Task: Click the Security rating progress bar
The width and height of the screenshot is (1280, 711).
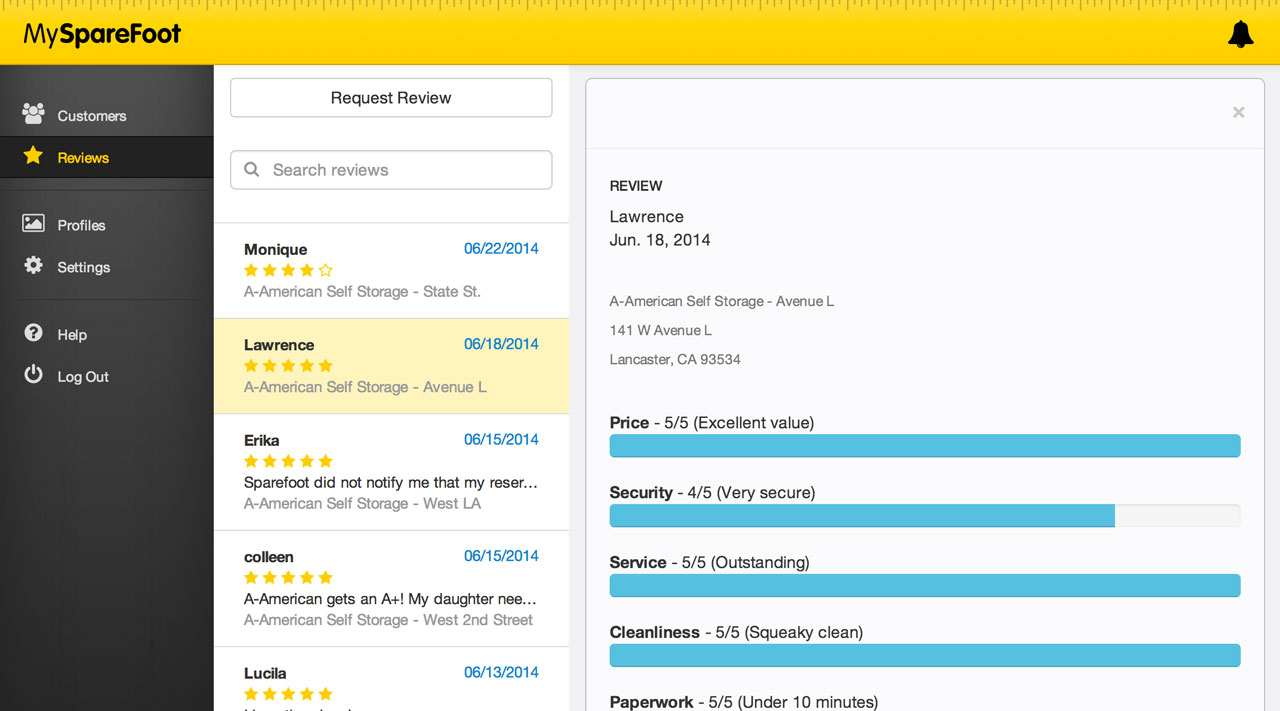Action: pyautogui.click(x=925, y=516)
